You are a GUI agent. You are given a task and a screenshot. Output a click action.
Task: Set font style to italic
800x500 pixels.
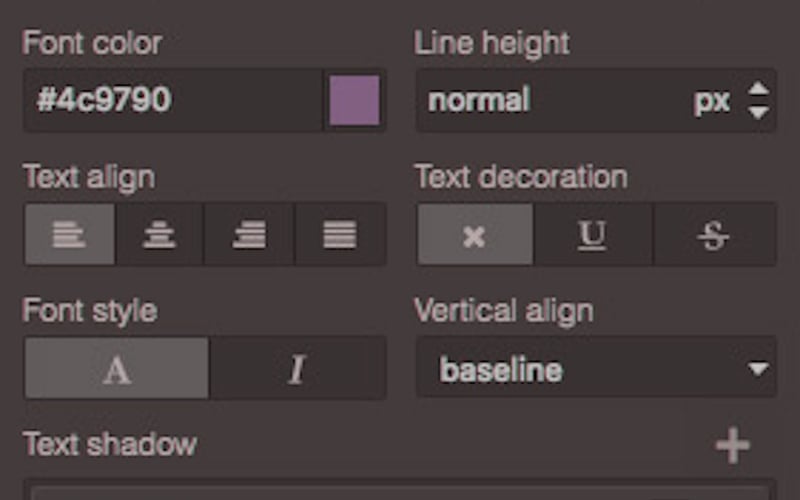[x=296, y=369]
